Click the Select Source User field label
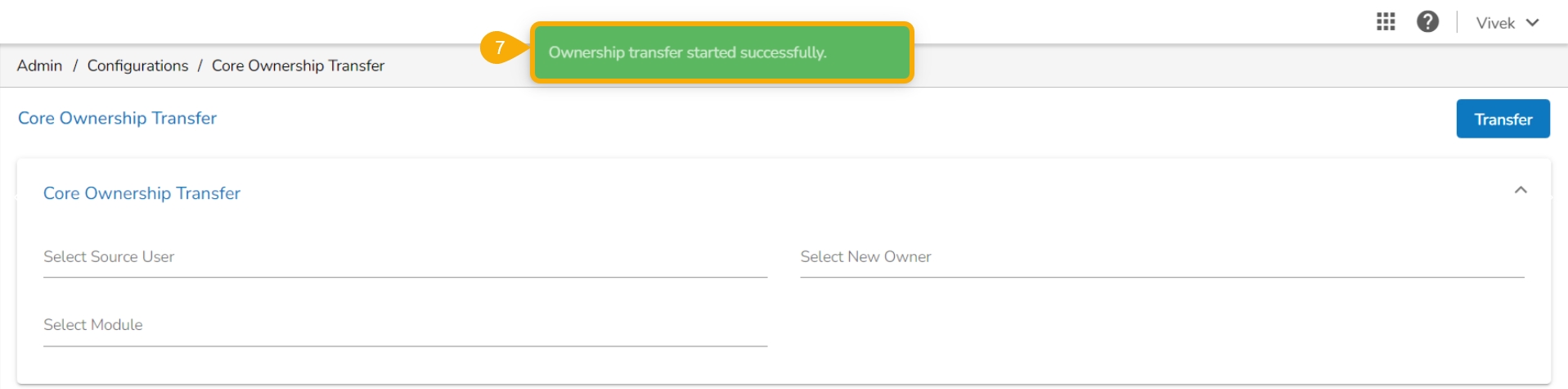Screen dimensions: 1568x389 click(x=109, y=257)
